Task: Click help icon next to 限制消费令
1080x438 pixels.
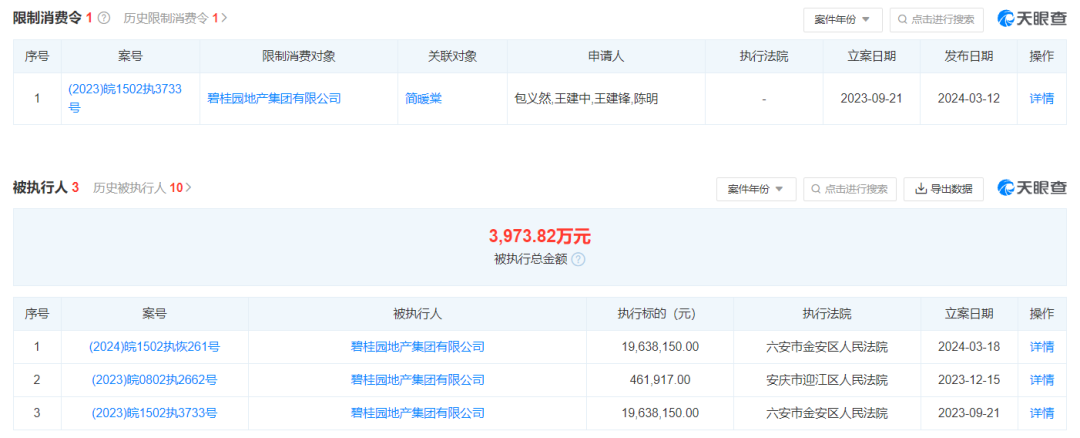Action: 104,19
